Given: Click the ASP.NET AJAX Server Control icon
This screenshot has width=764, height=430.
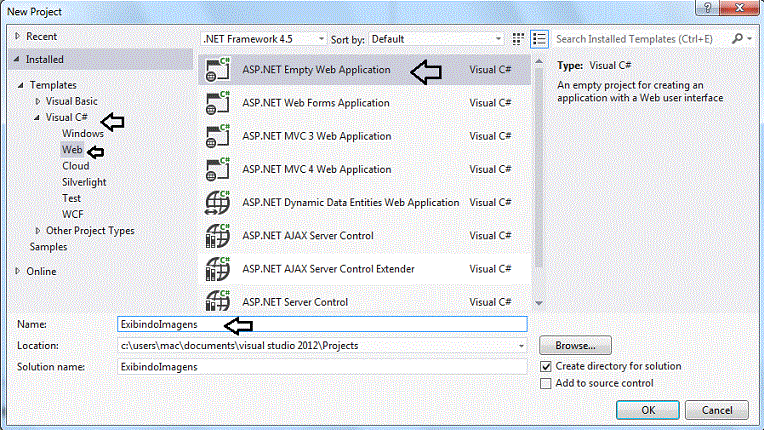Looking at the screenshot, I should click(217, 236).
